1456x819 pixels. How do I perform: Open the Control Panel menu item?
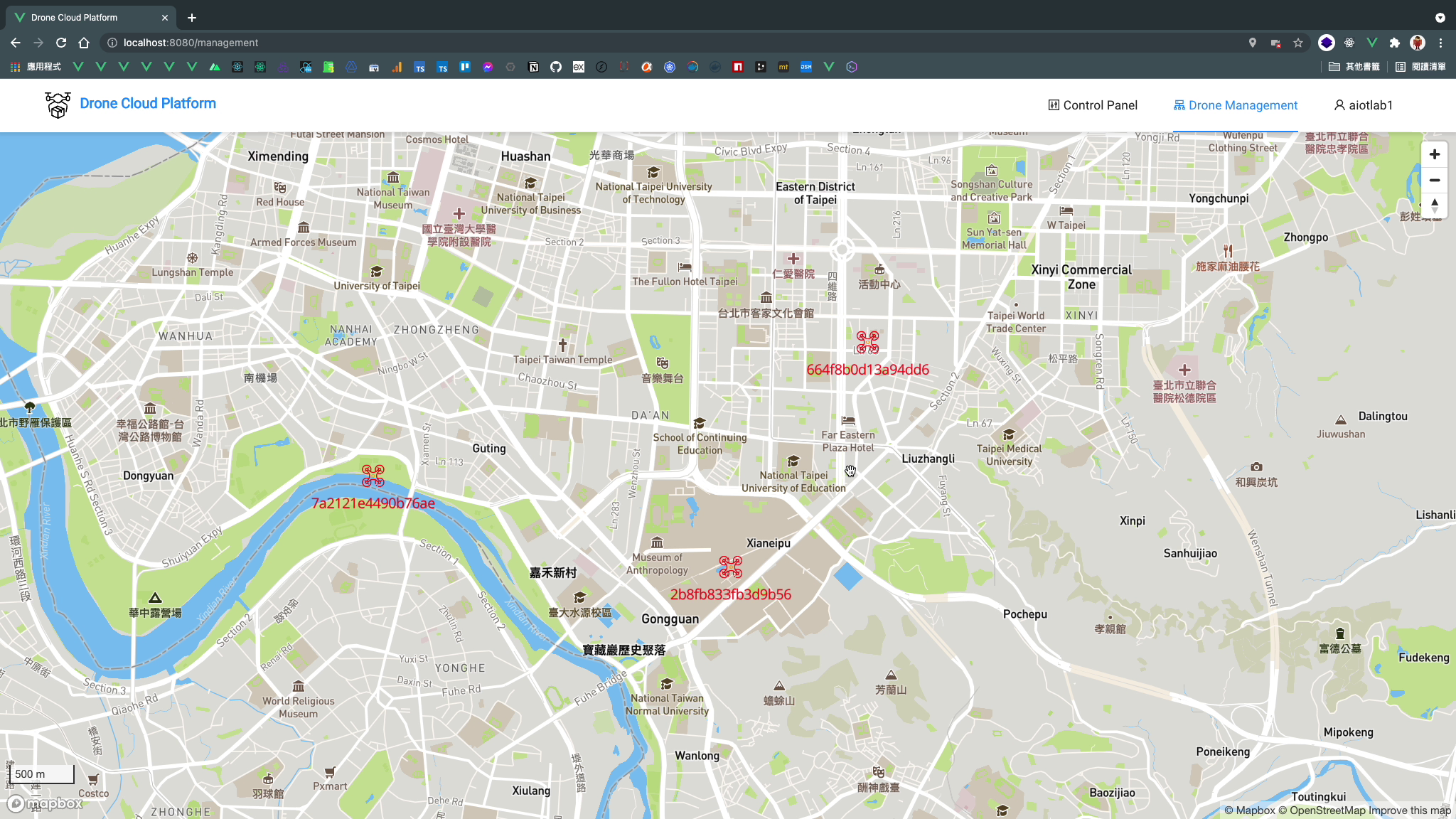[1093, 105]
